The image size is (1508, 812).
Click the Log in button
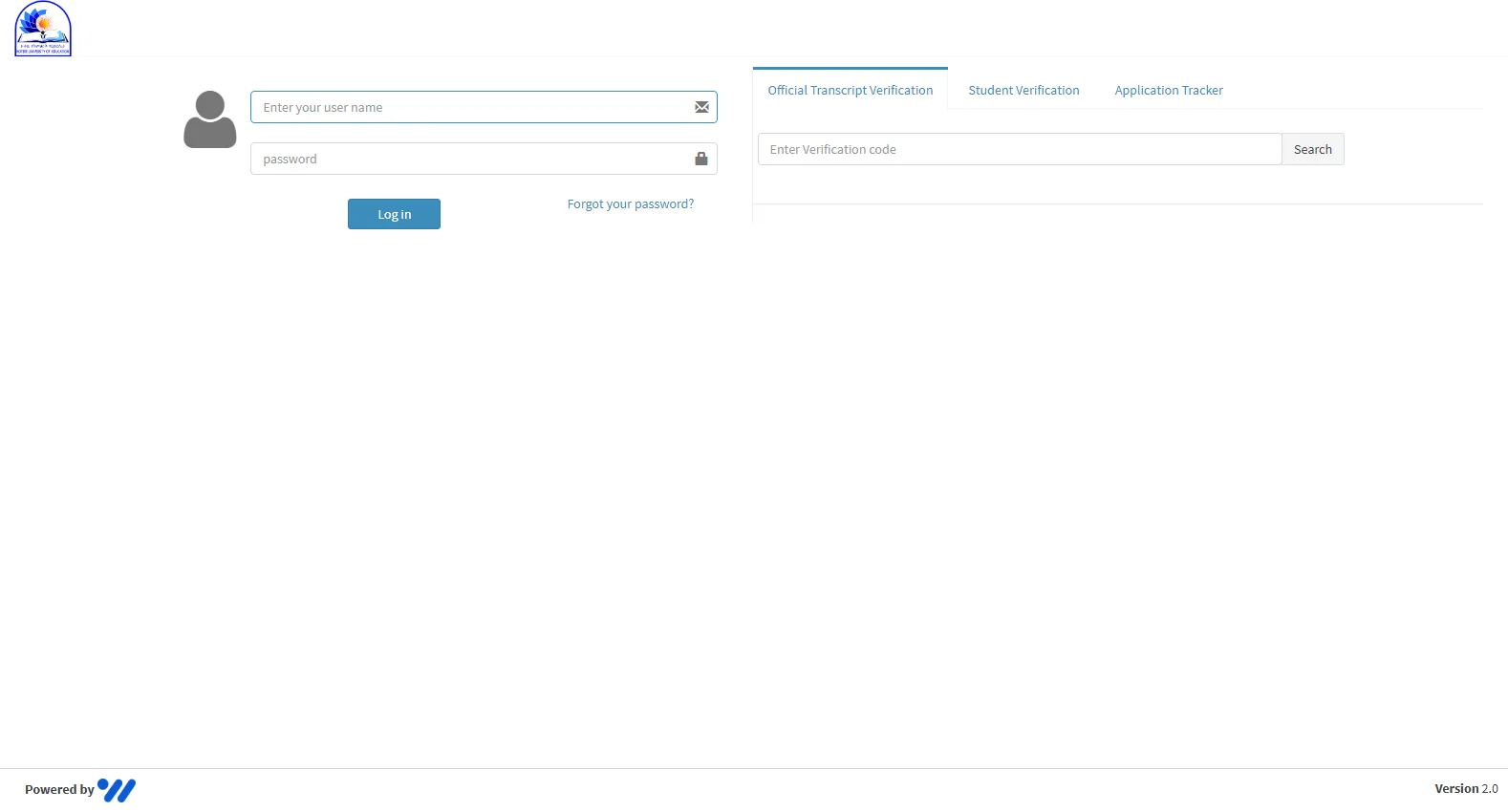point(394,214)
